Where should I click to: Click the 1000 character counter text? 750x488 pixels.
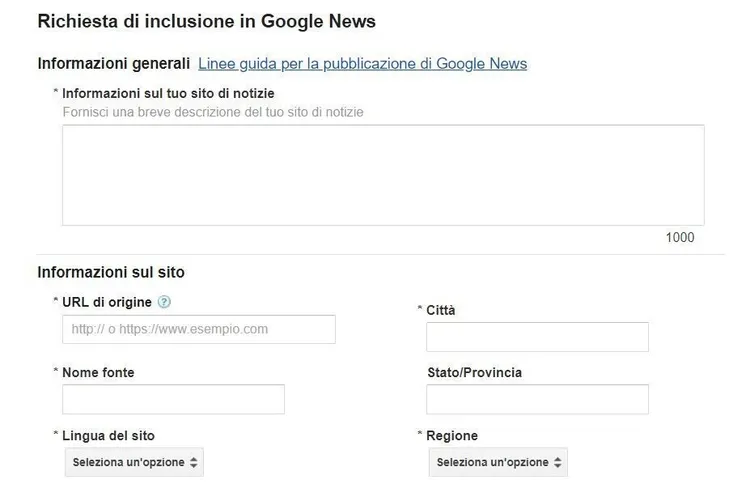[x=680, y=237]
